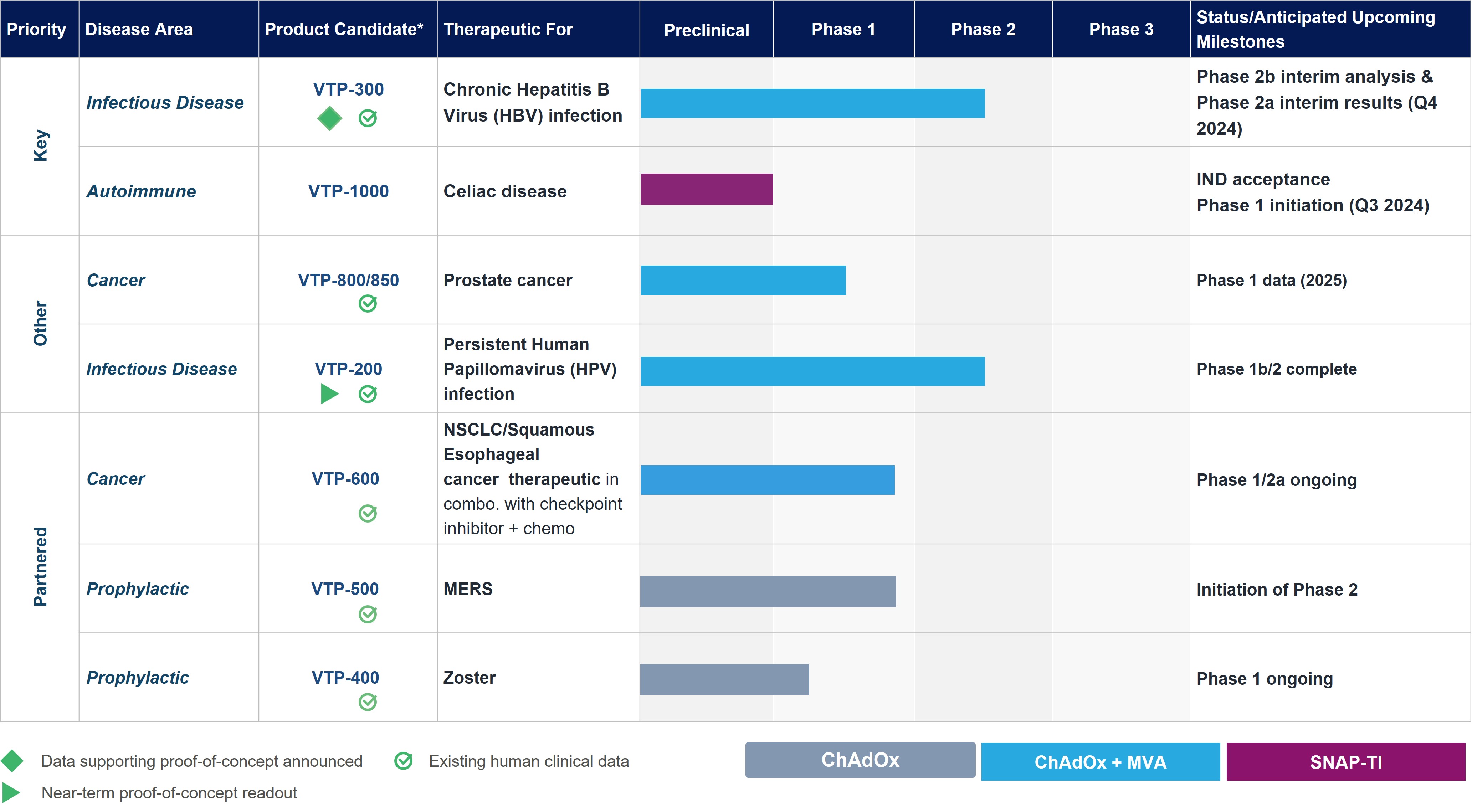Click the purple Celiac disease progress bar

point(706,189)
